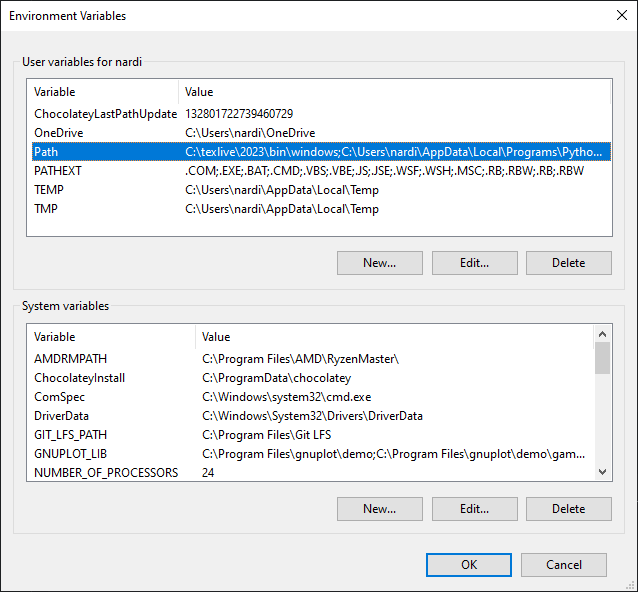Screen dimensions: 638x592
Task: Click the gnuplot\demo value text
Action: pos(393,454)
